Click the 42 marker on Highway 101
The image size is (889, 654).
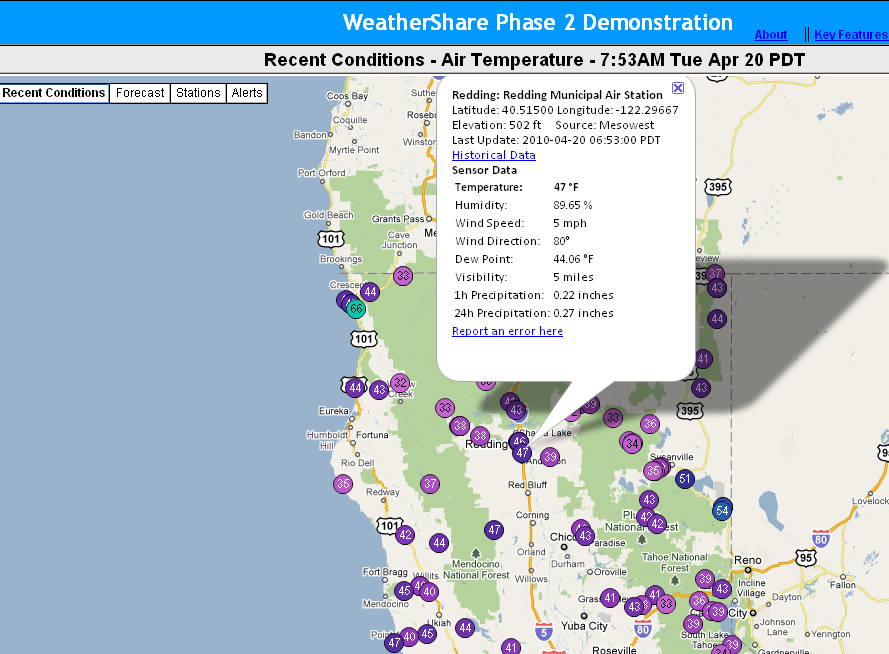point(405,535)
